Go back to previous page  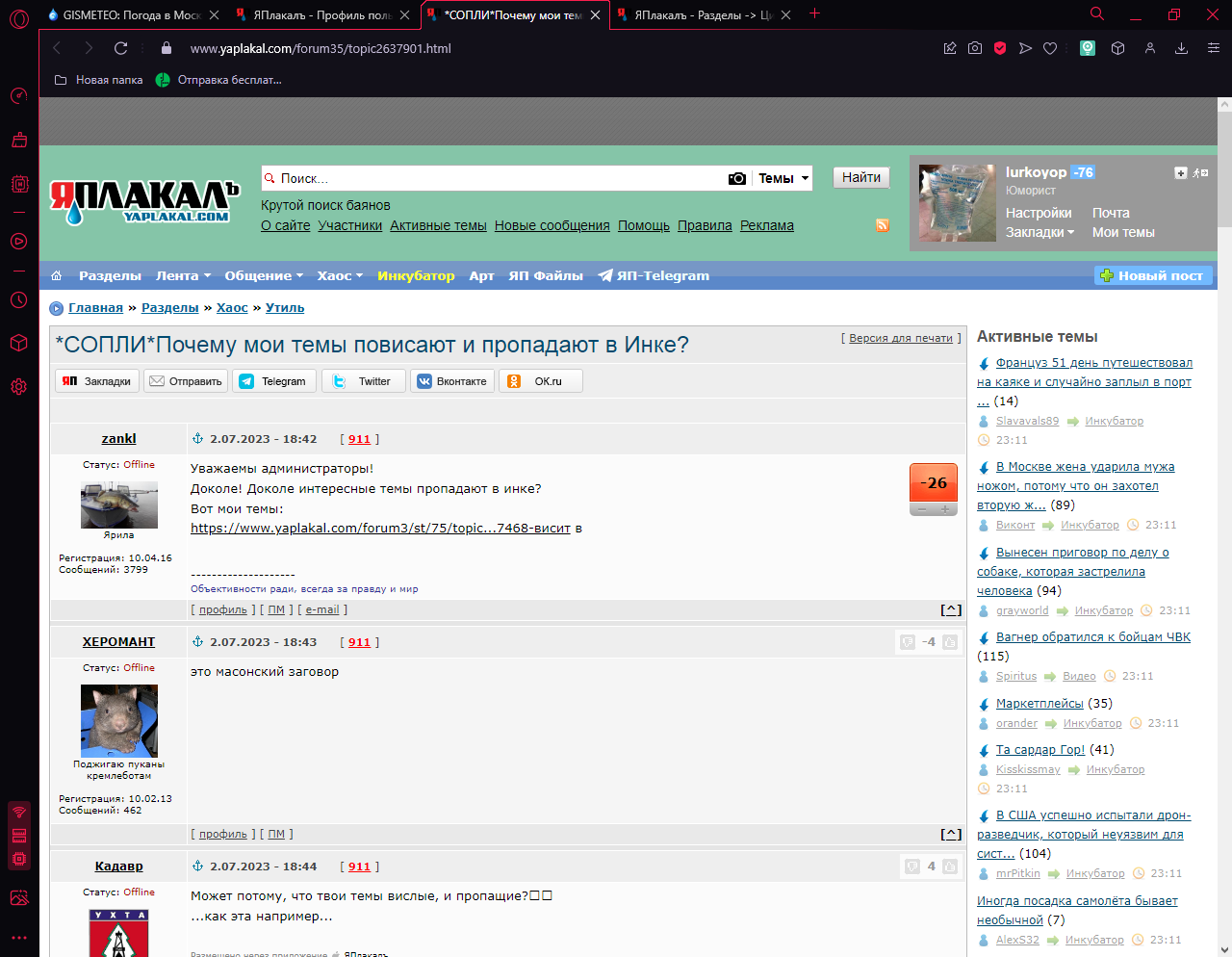click(57, 48)
